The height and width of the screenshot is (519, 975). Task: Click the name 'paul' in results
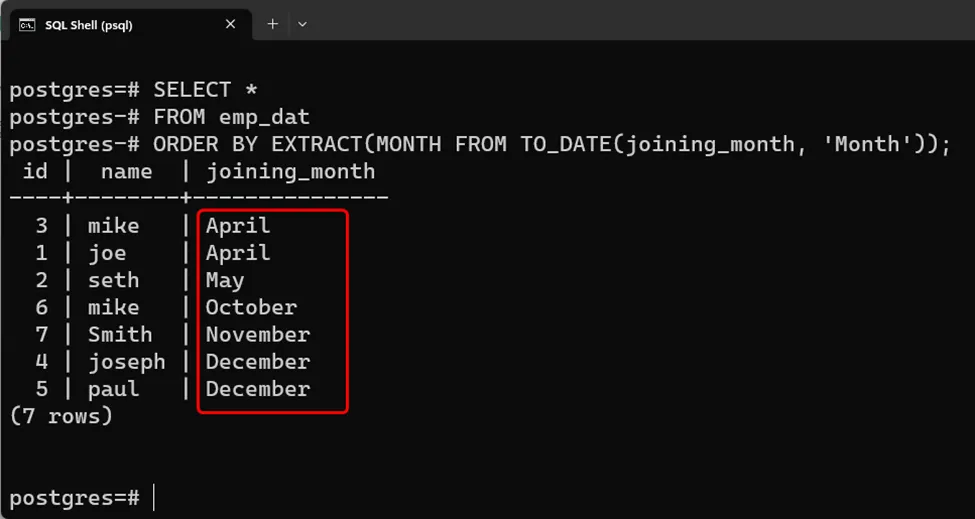[113, 389]
